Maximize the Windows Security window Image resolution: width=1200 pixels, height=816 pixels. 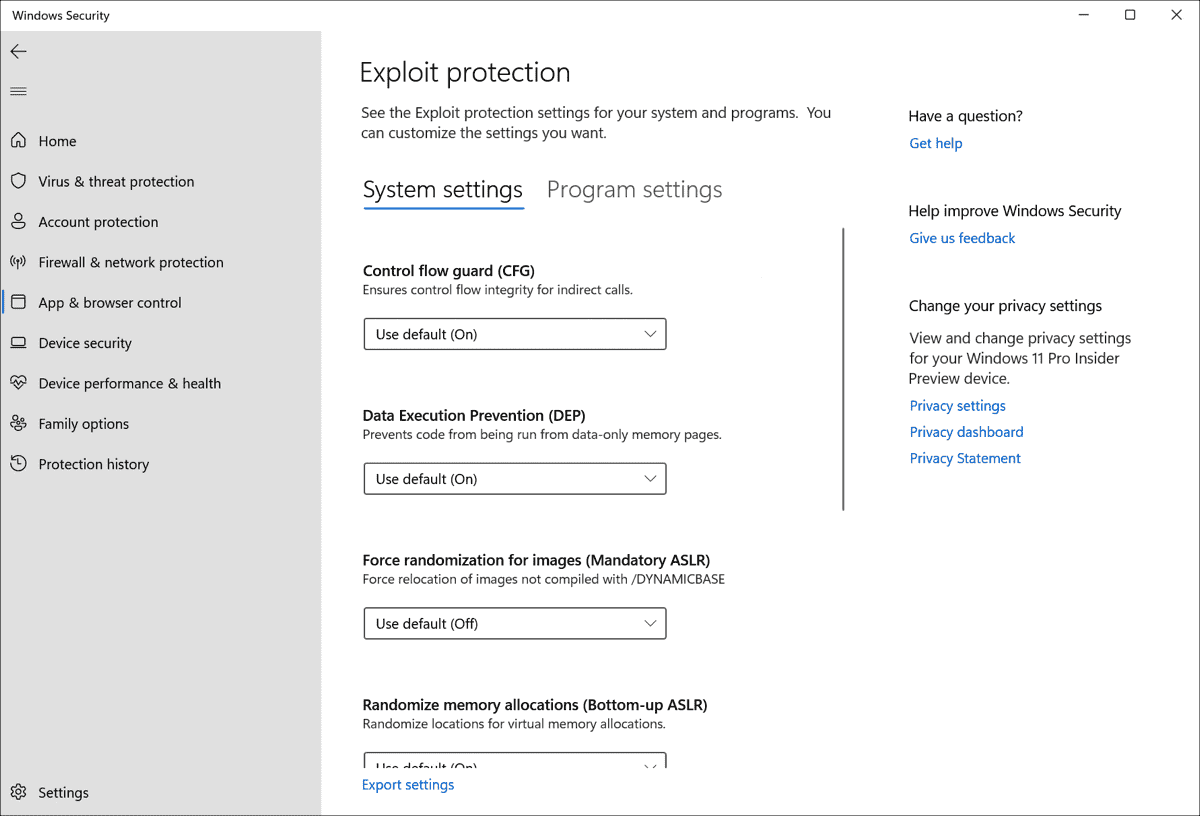1130,15
